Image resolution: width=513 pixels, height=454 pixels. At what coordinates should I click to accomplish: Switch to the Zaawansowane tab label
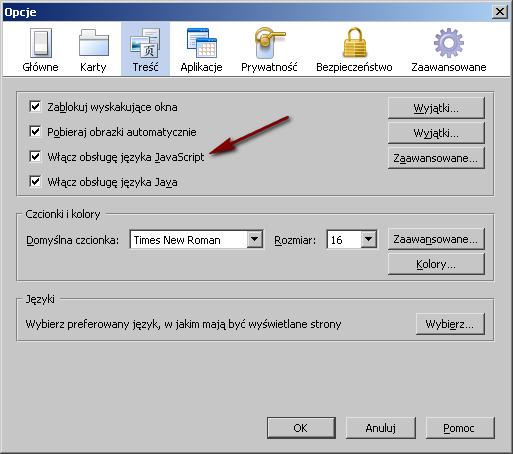(449, 67)
